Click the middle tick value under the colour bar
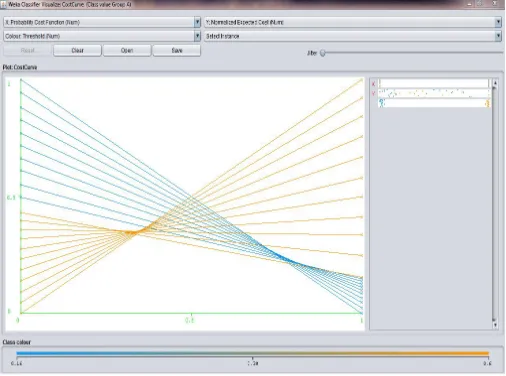Image resolution: width=506 pixels, height=376 pixels. point(253,363)
